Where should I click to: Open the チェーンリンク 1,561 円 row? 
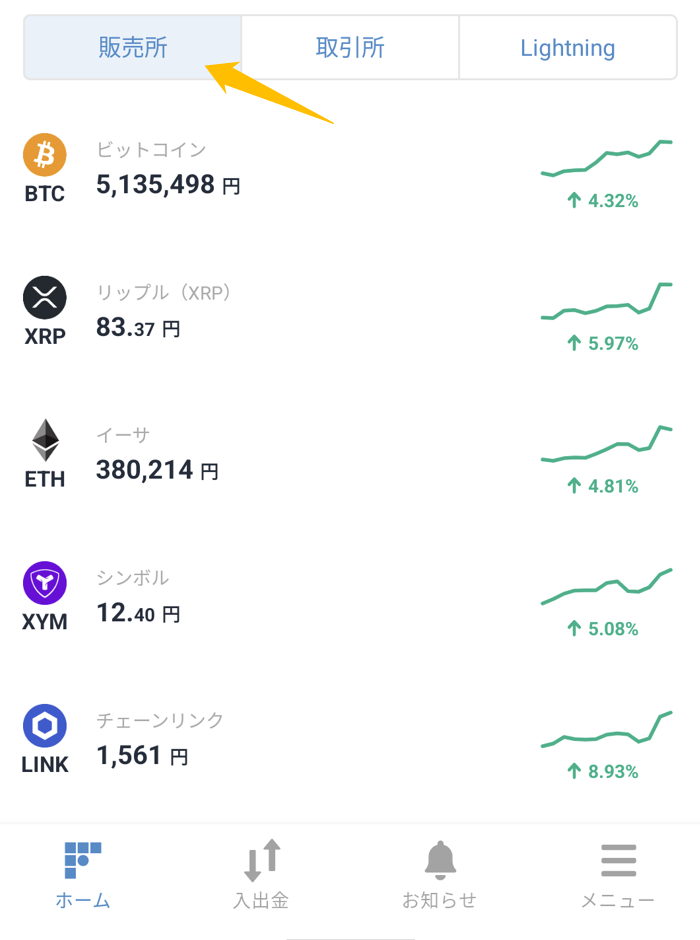pos(350,740)
